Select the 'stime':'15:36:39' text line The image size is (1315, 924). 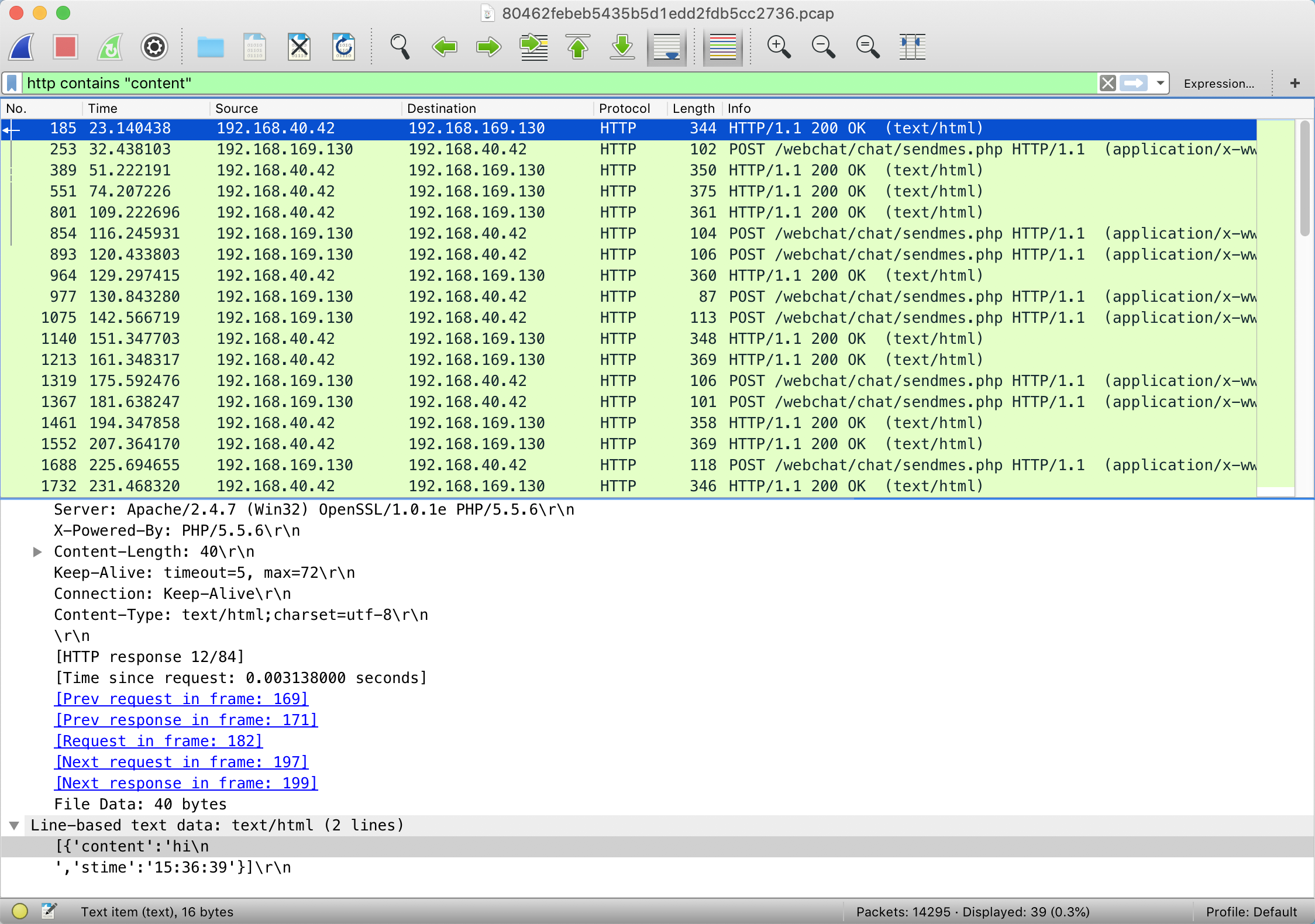pyautogui.click(x=657, y=867)
